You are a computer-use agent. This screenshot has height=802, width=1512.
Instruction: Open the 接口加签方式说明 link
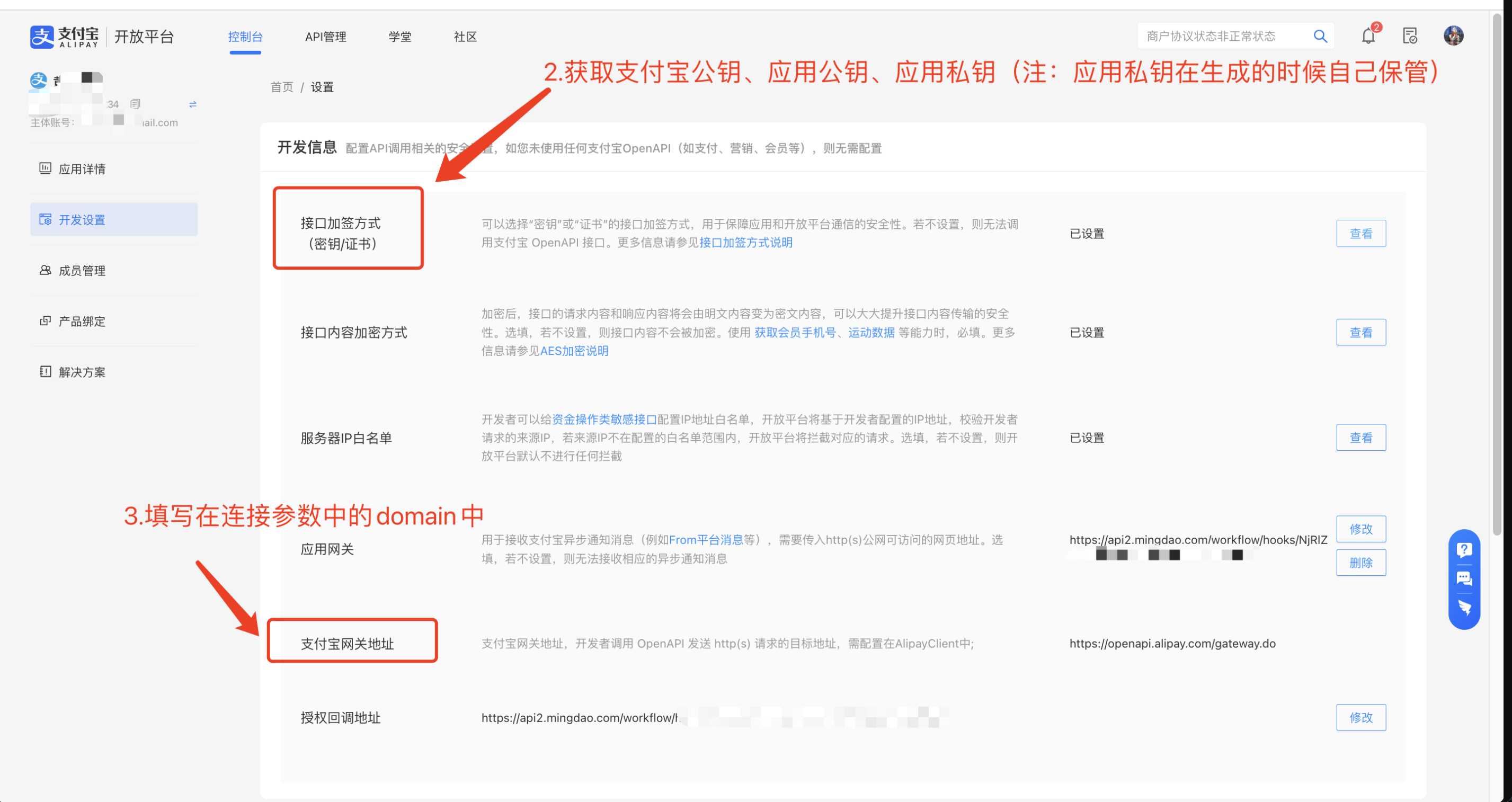pyautogui.click(x=745, y=243)
